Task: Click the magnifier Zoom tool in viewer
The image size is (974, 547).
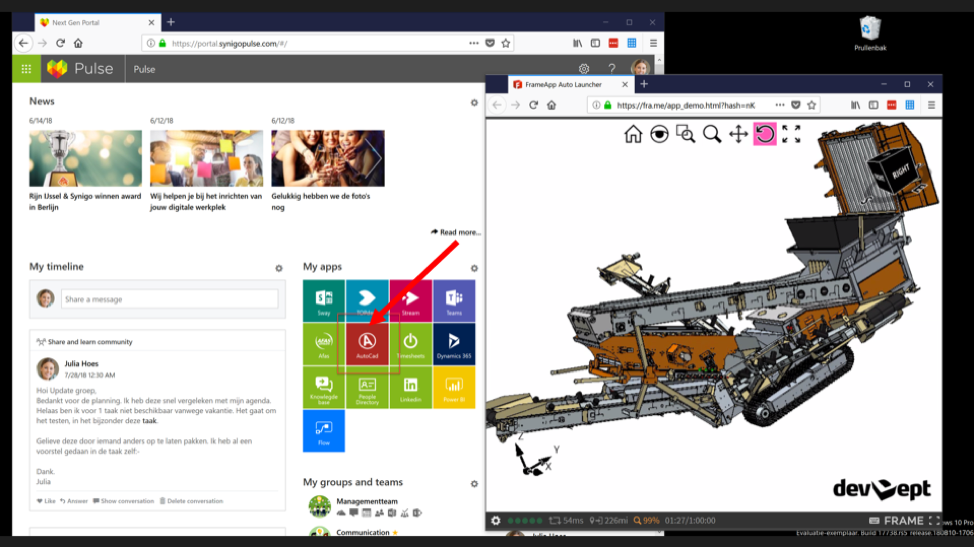Action: [x=711, y=134]
